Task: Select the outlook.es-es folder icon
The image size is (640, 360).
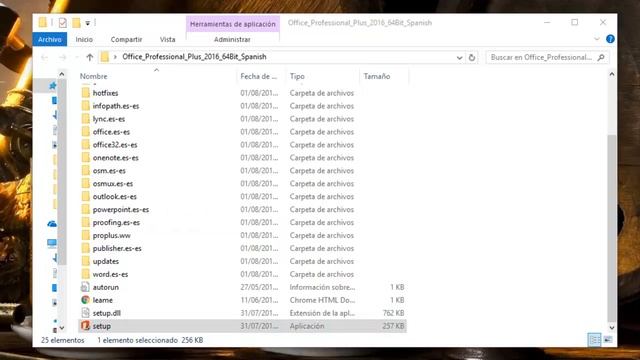Action: pos(85,196)
